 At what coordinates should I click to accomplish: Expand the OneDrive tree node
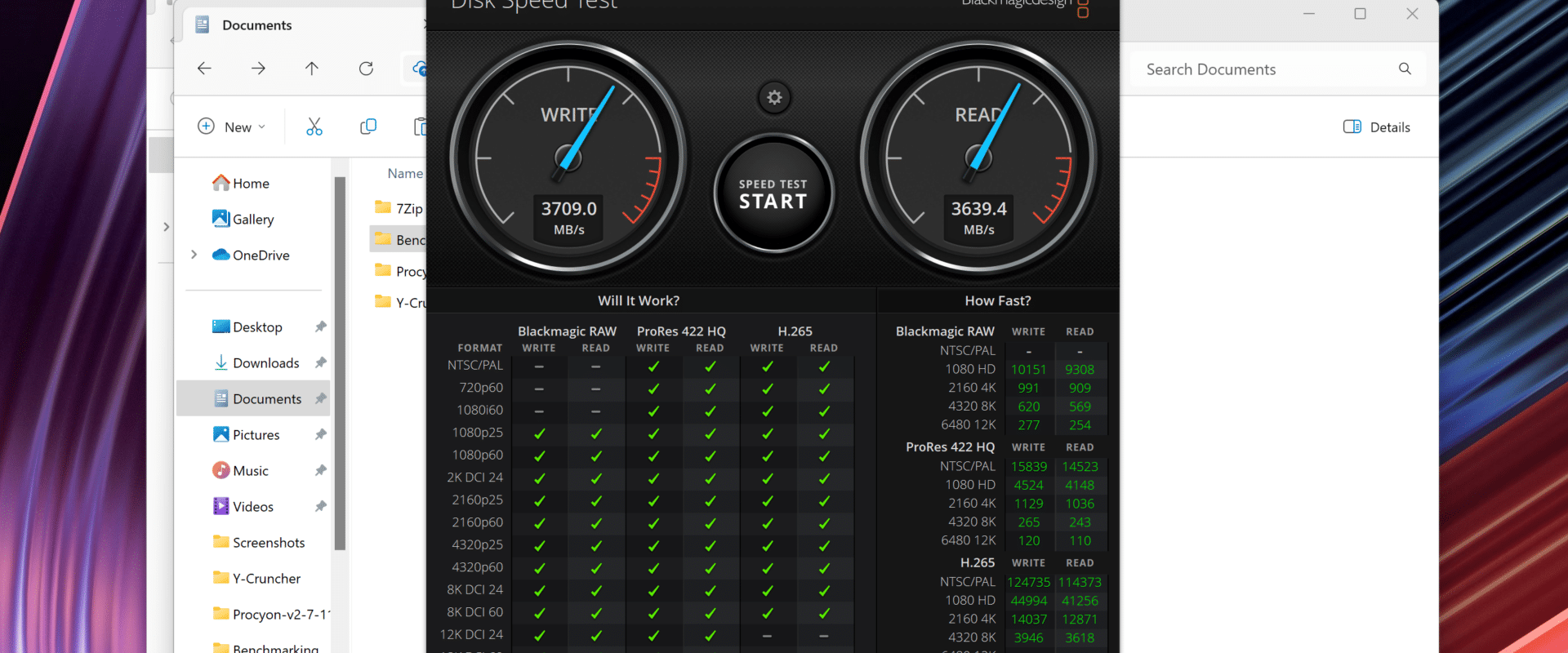point(194,255)
